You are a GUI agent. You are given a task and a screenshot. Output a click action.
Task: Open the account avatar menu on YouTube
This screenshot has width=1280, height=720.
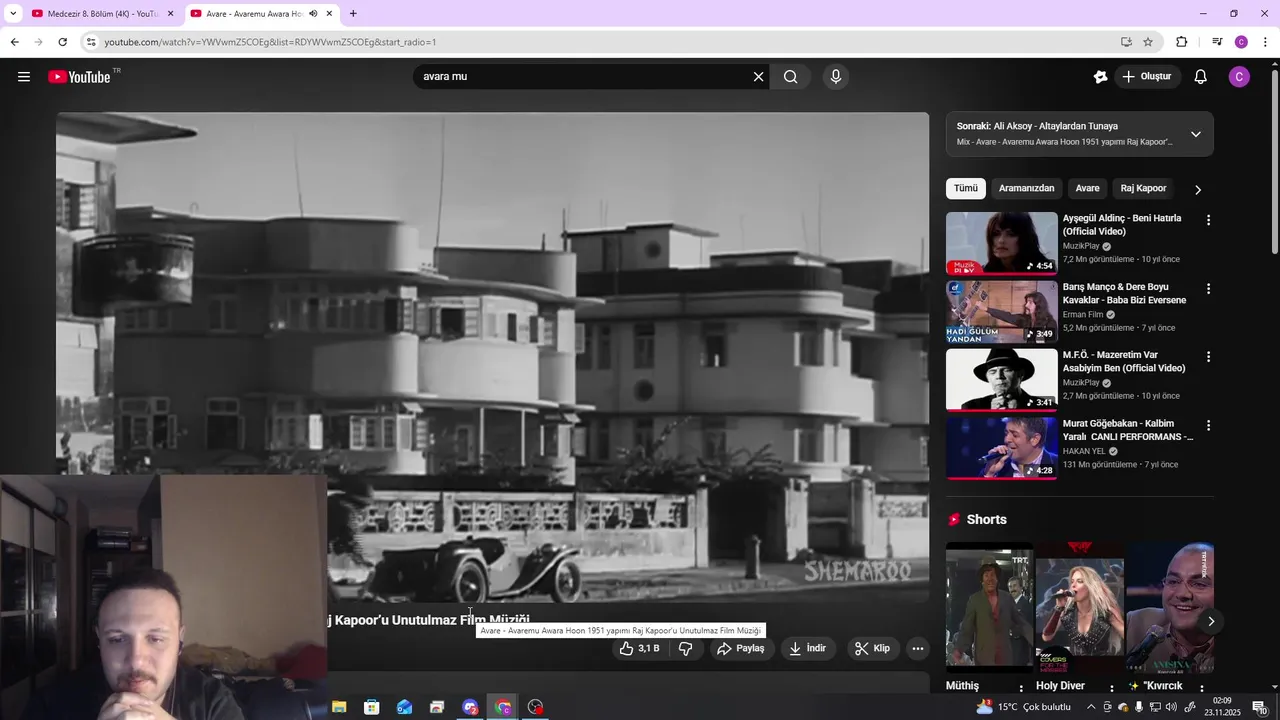pyautogui.click(x=1239, y=77)
